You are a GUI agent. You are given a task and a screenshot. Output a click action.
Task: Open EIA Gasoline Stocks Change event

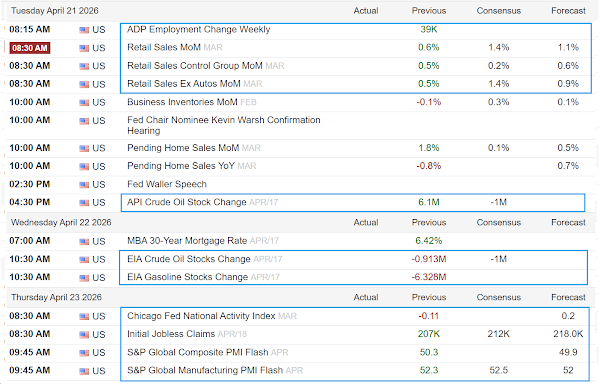tap(188, 277)
